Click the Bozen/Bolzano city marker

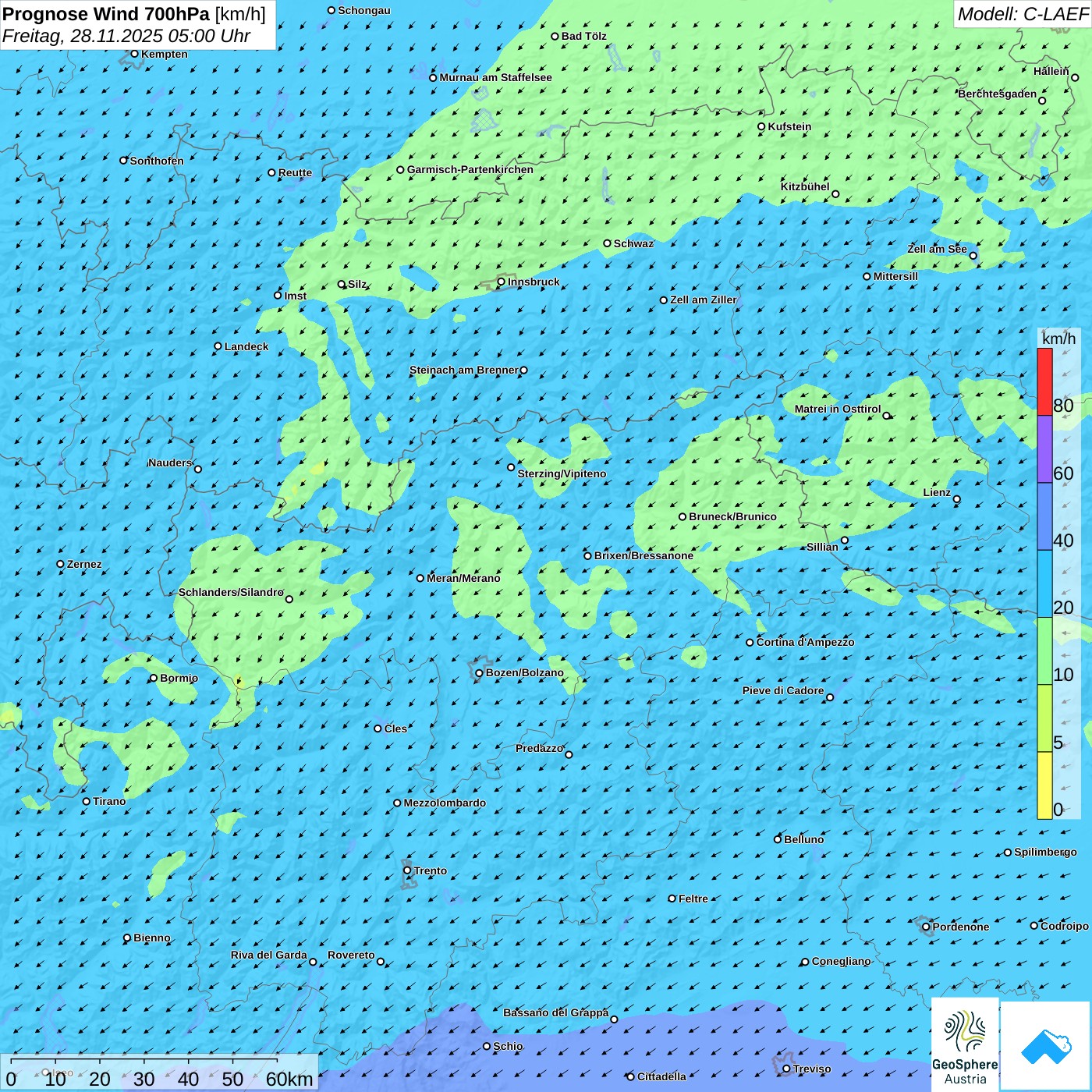coord(480,673)
